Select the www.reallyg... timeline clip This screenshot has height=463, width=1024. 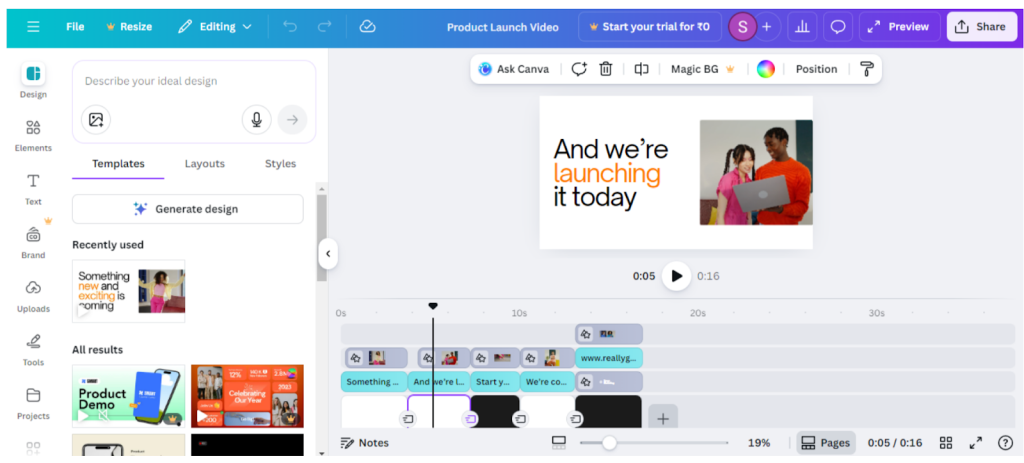609,358
